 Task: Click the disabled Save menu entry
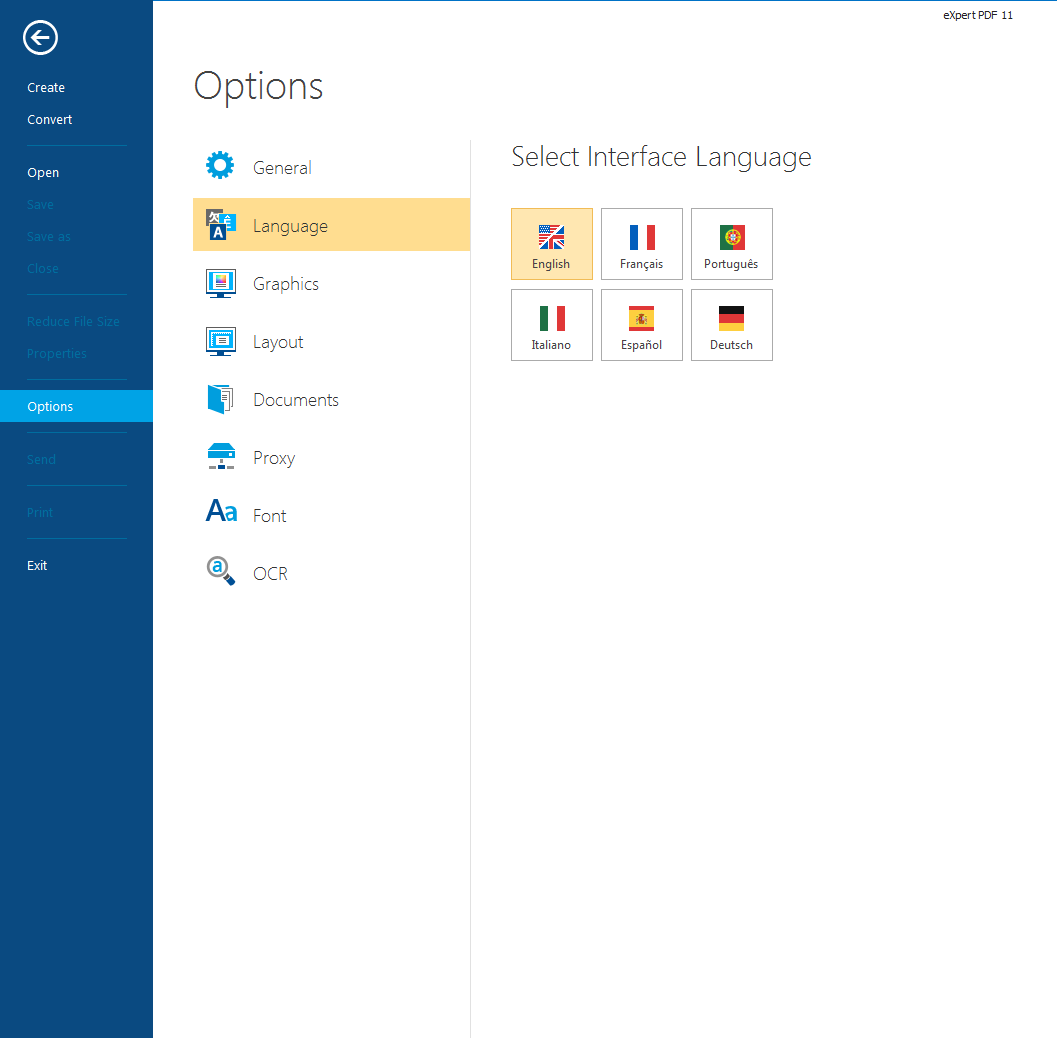click(x=40, y=204)
